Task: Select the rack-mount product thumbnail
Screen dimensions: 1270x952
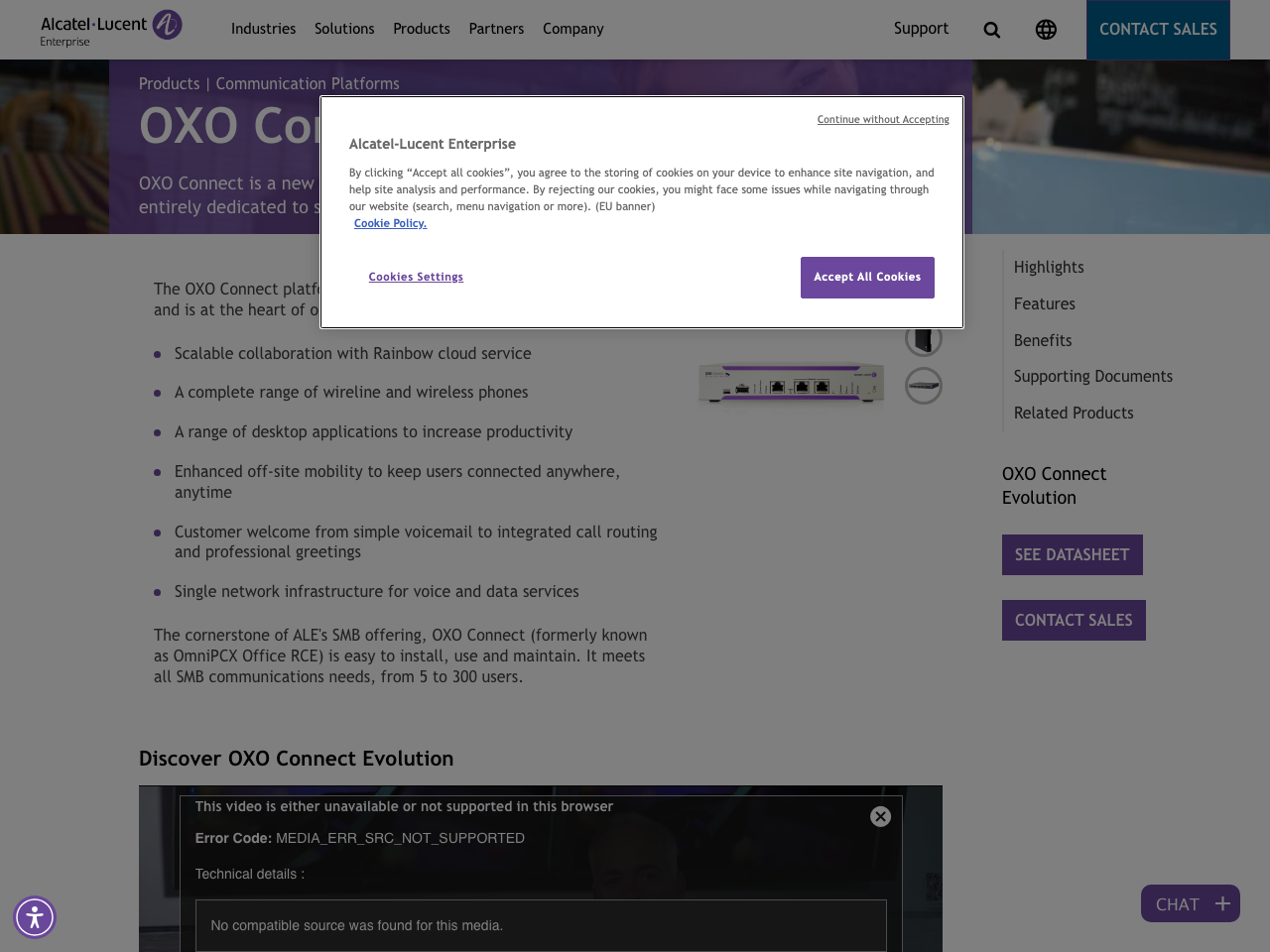Action: 923,387
